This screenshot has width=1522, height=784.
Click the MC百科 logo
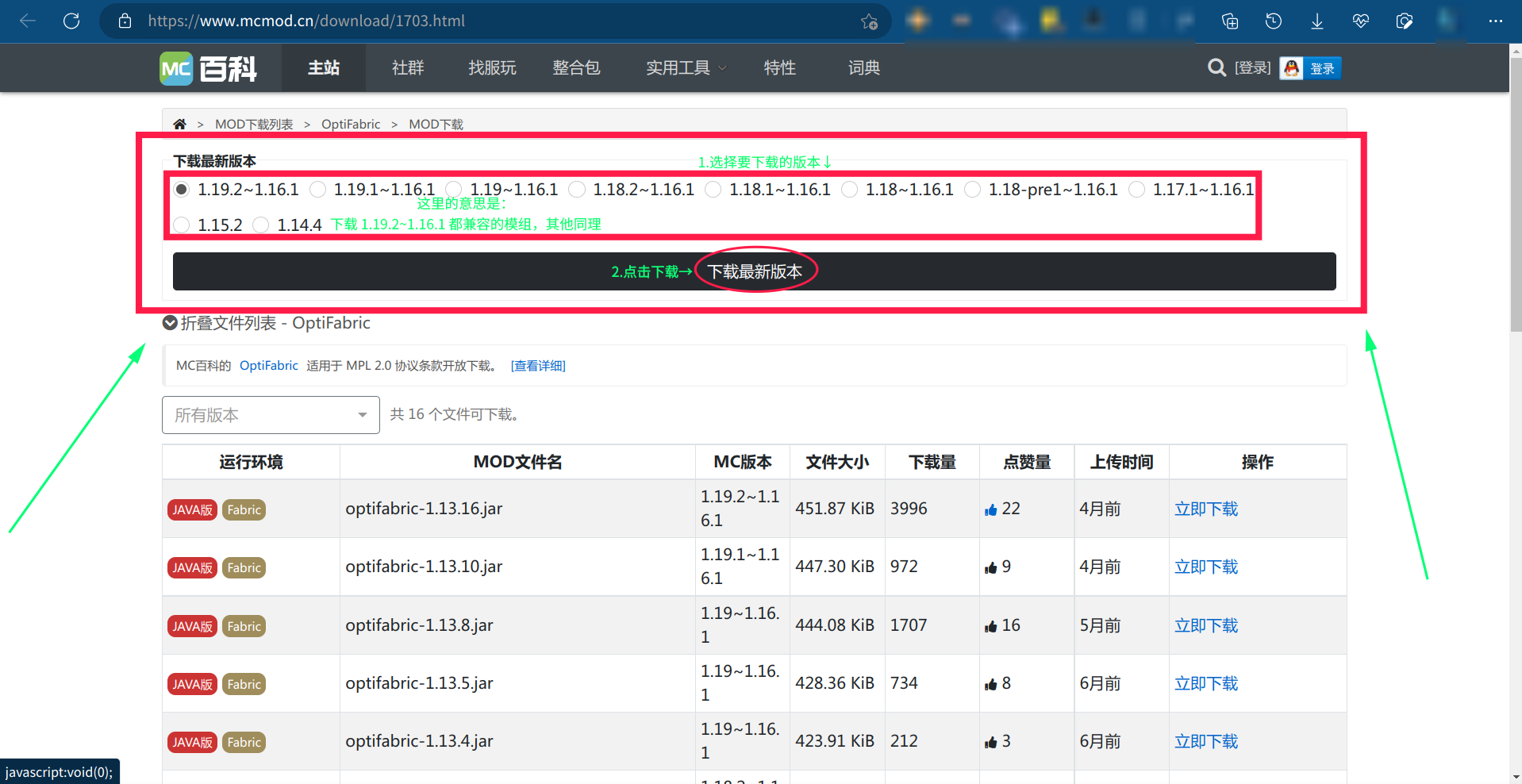pyautogui.click(x=208, y=68)
